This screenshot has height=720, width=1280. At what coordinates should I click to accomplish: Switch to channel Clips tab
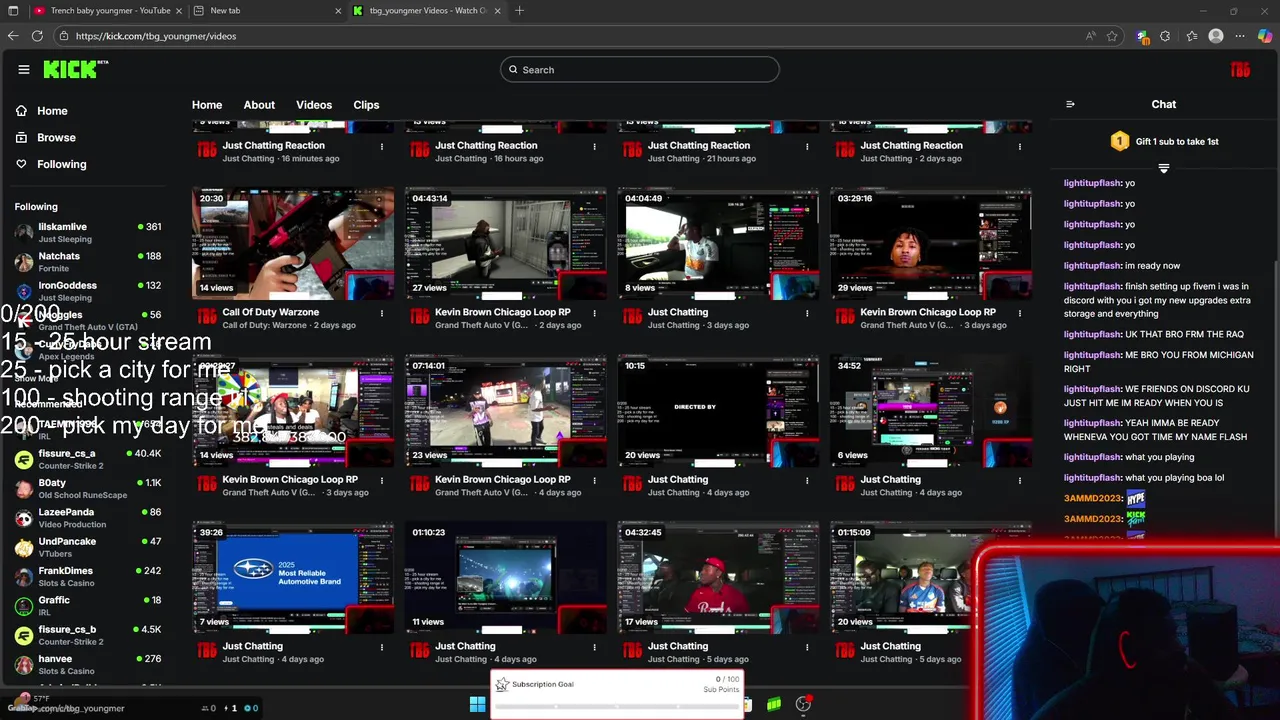pos(366,105)
